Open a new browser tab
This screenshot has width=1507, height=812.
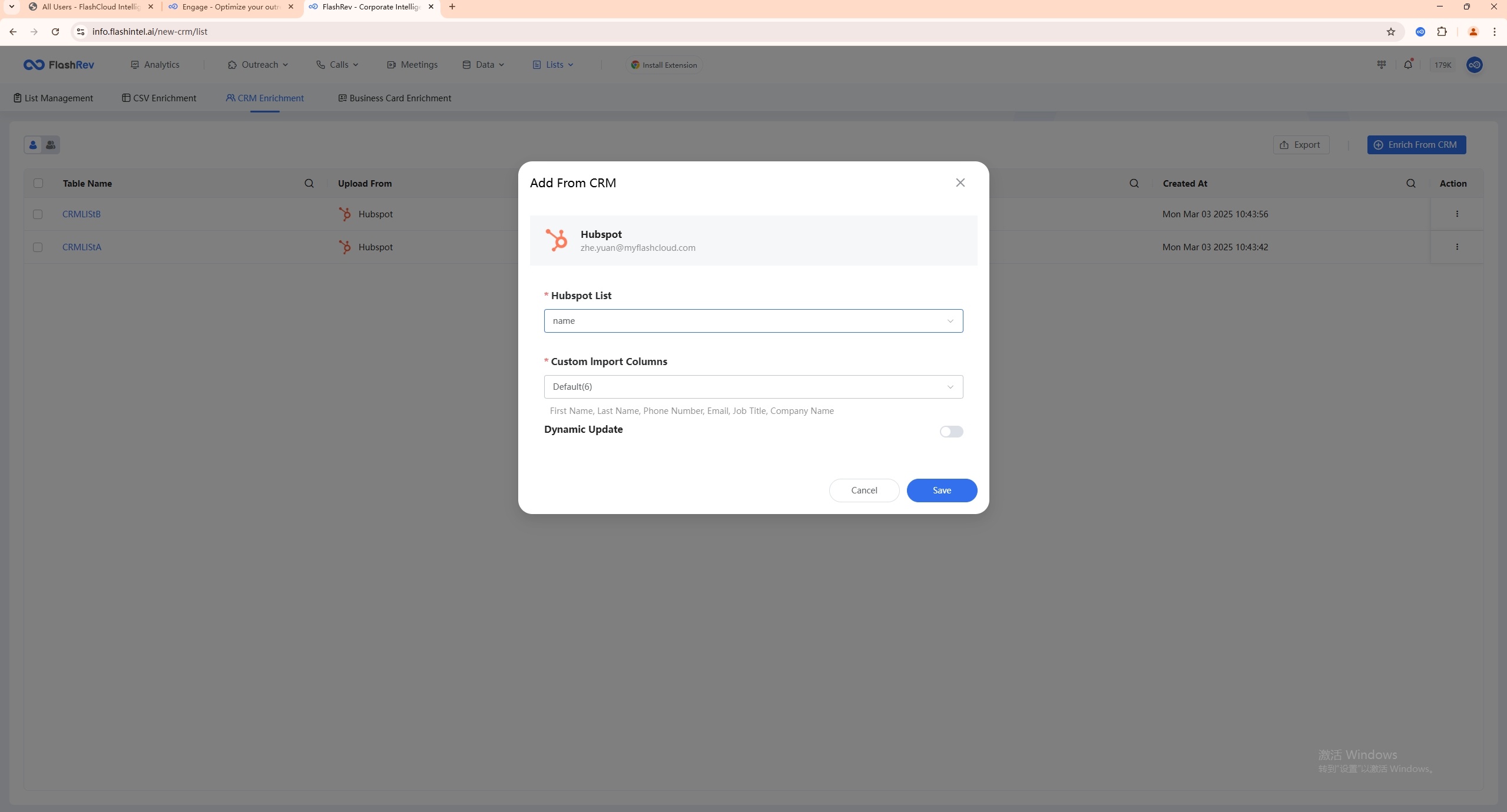452,7
